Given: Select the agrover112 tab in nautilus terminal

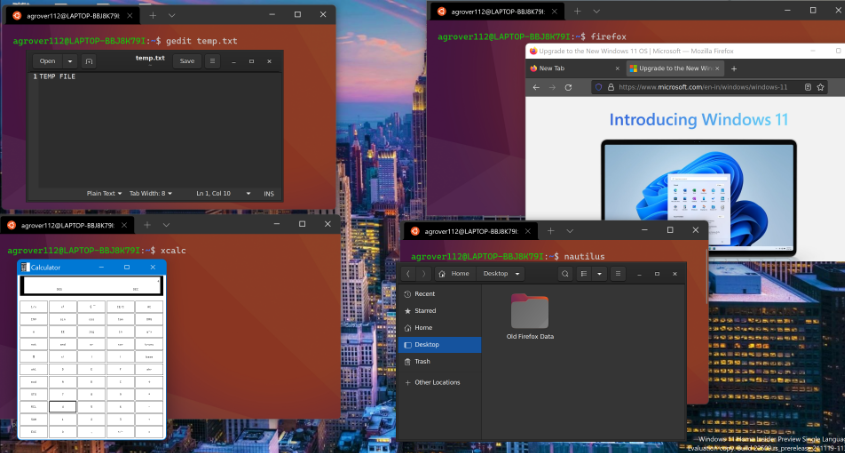Looking at the screenshot, I should pyautogui.click(x=470, y=231).
